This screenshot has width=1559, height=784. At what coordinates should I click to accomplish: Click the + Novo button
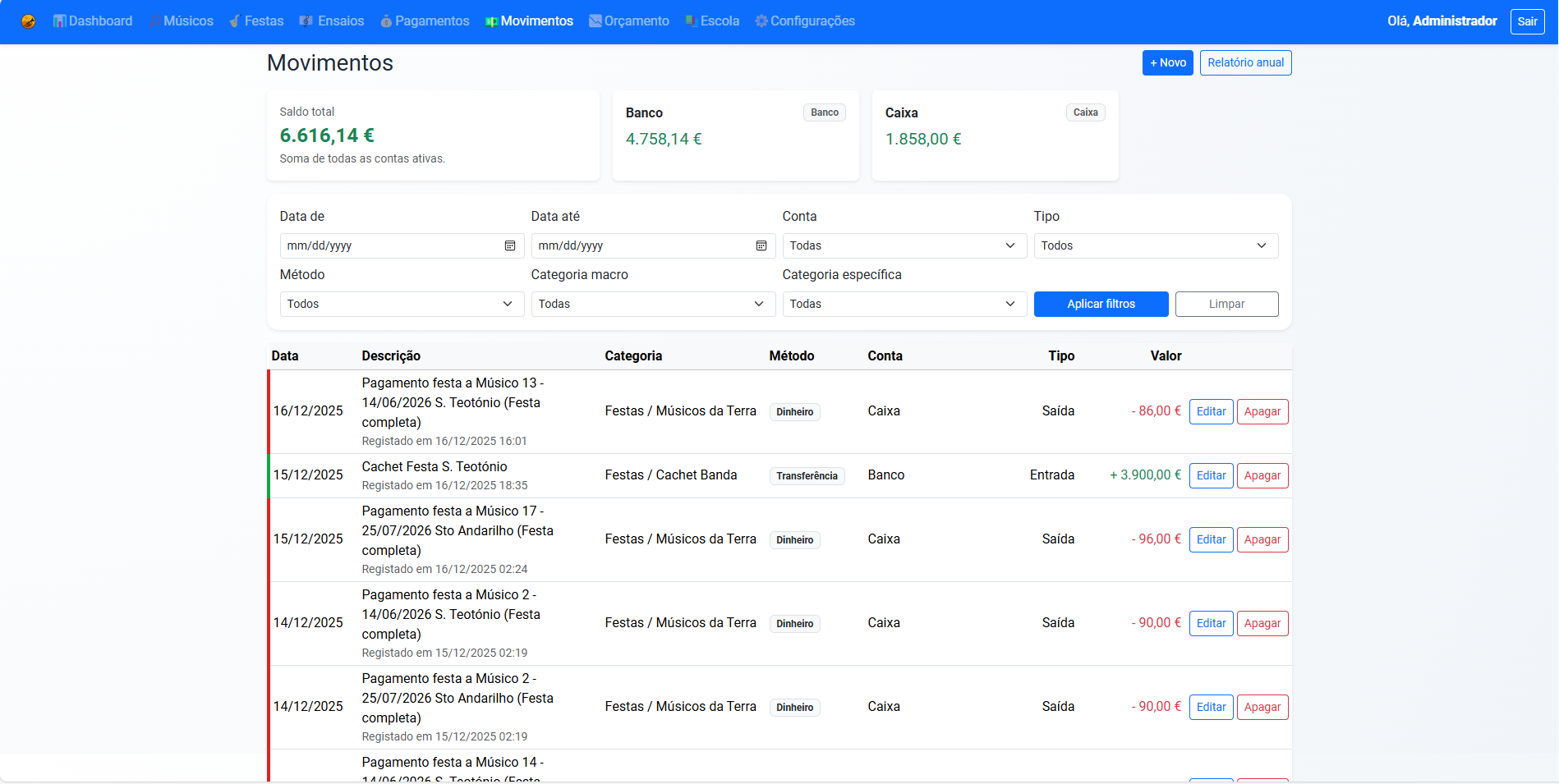[x=1167, y=62]
